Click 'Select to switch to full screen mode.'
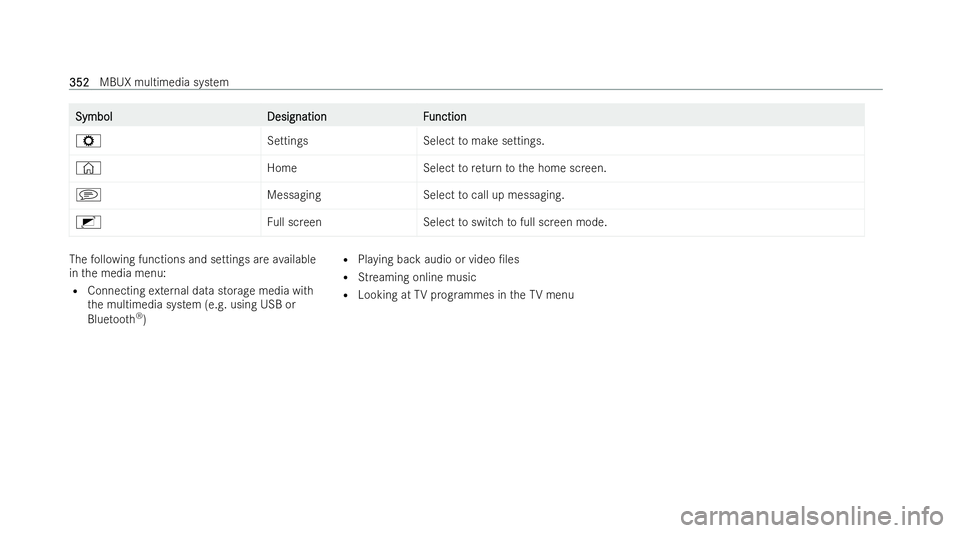The image size is (960, 533). click(x=515, y=222)
